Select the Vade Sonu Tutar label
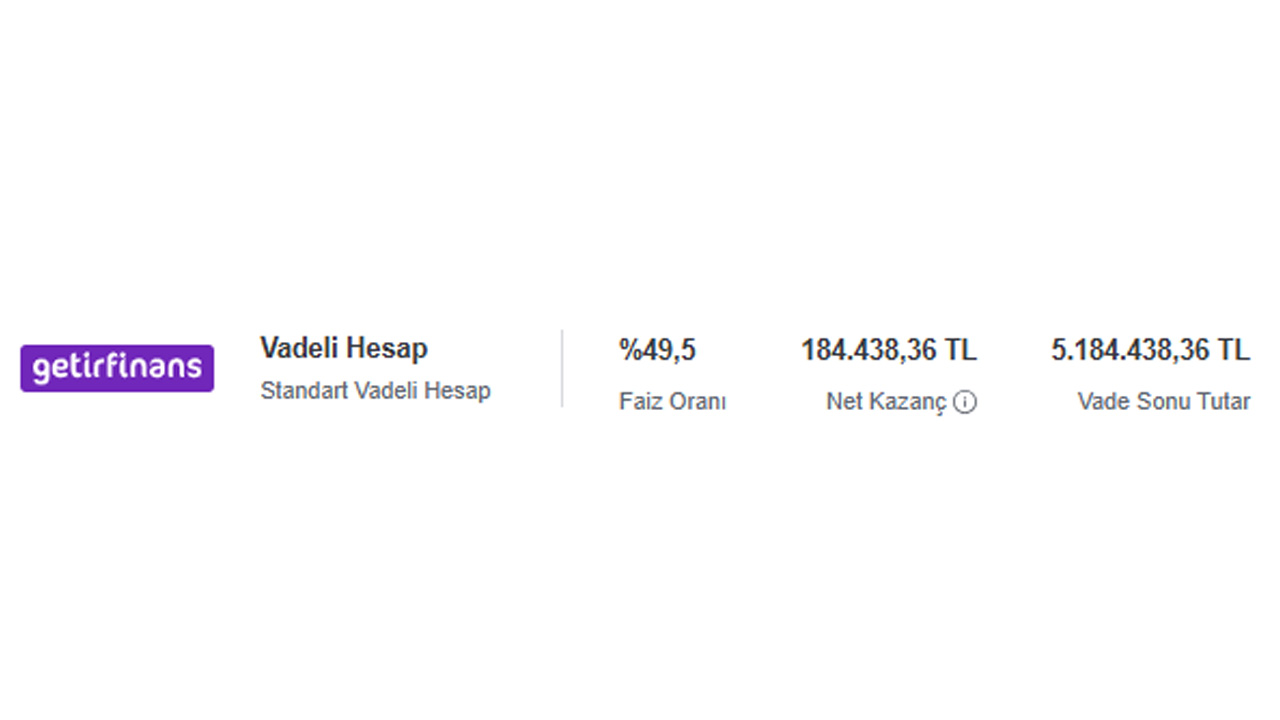 [x=1163, y=402]
